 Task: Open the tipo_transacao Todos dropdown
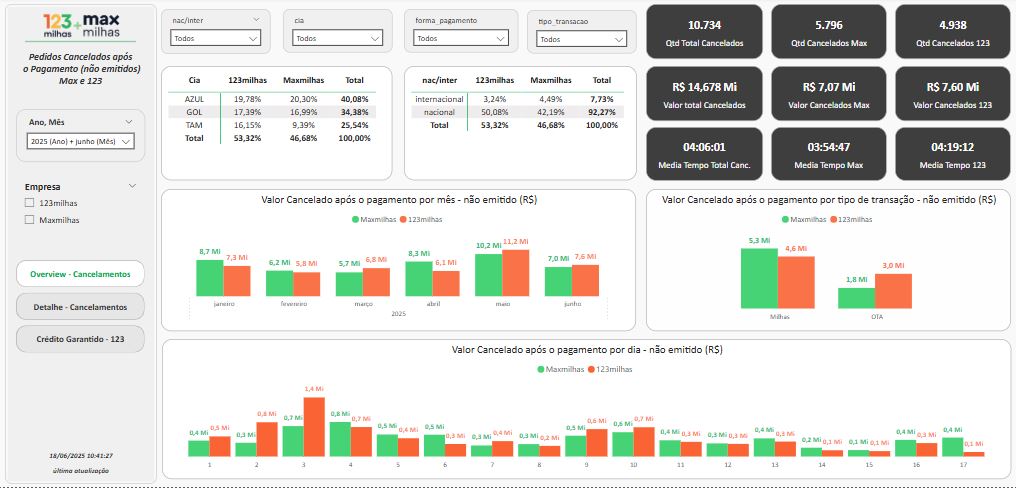click(581, 39)
